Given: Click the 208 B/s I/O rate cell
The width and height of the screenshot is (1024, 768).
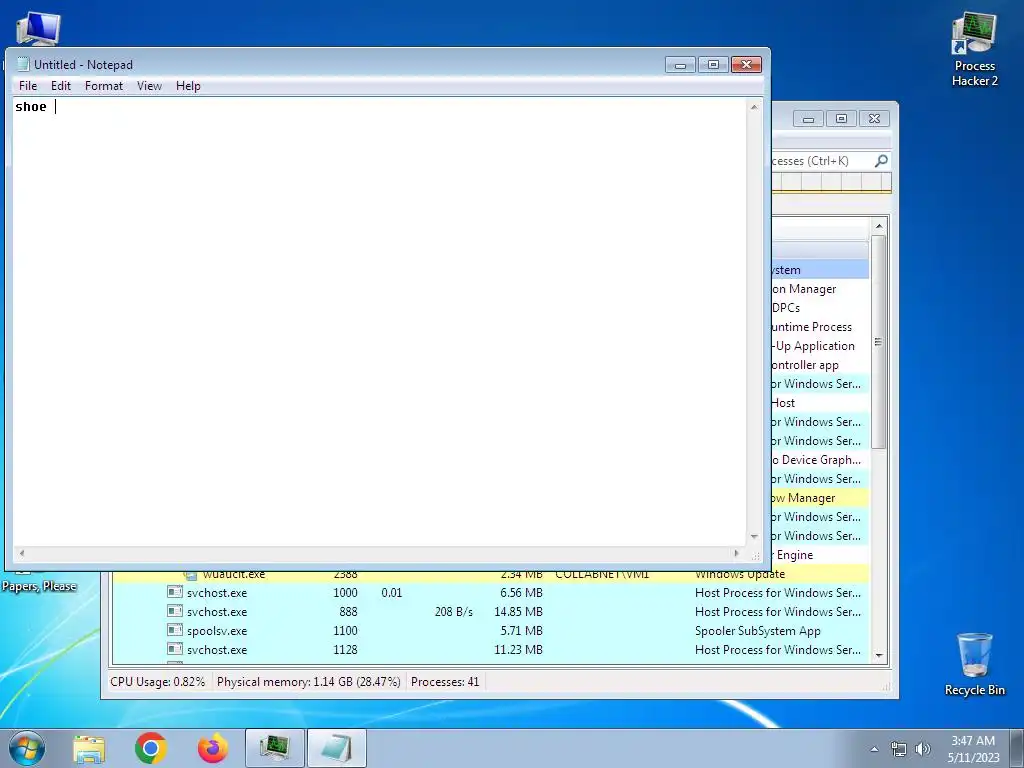Looking at the screenshot, I should pyautogui.click(x=453, y=611).
